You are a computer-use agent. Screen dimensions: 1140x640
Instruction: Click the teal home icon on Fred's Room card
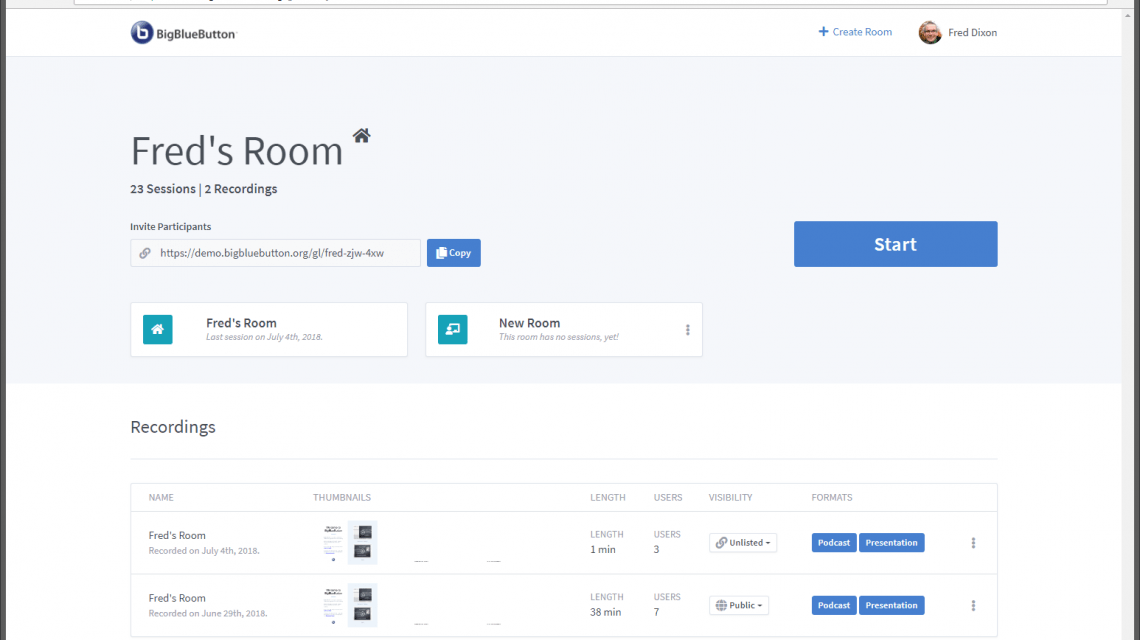(158, 329)
